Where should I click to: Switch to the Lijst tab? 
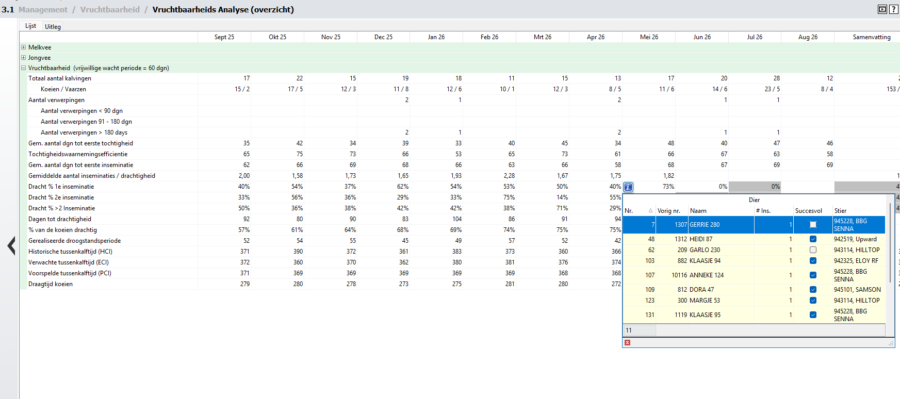[x=30, y=26]
